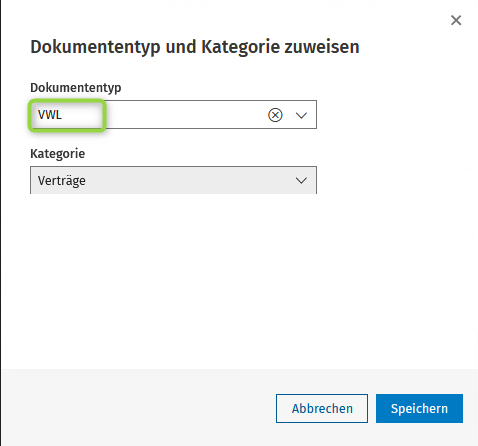Image resolution: width=478 pixels, height=446 pixels.
Task: Save with the Speichern button
Action: tap(419, 408)
